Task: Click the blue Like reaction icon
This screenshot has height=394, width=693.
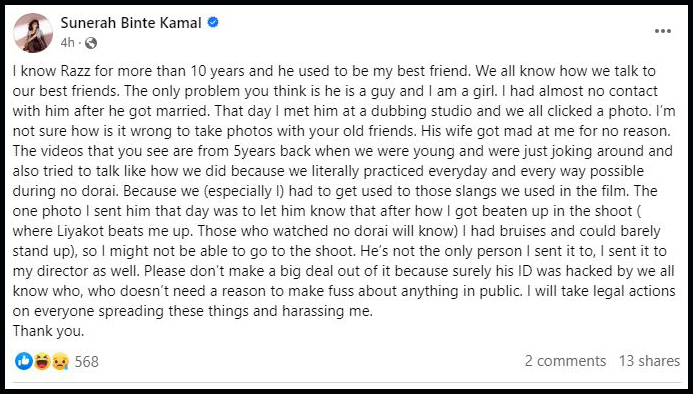Action: [x=23, y=361]
